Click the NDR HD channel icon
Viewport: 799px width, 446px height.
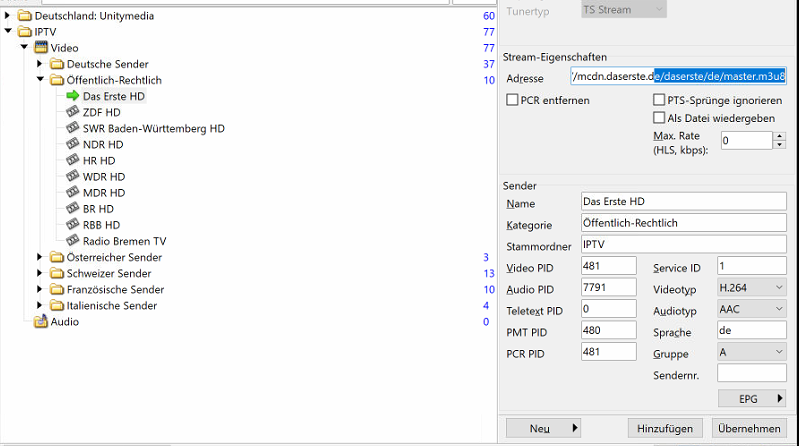coord(73,145)
